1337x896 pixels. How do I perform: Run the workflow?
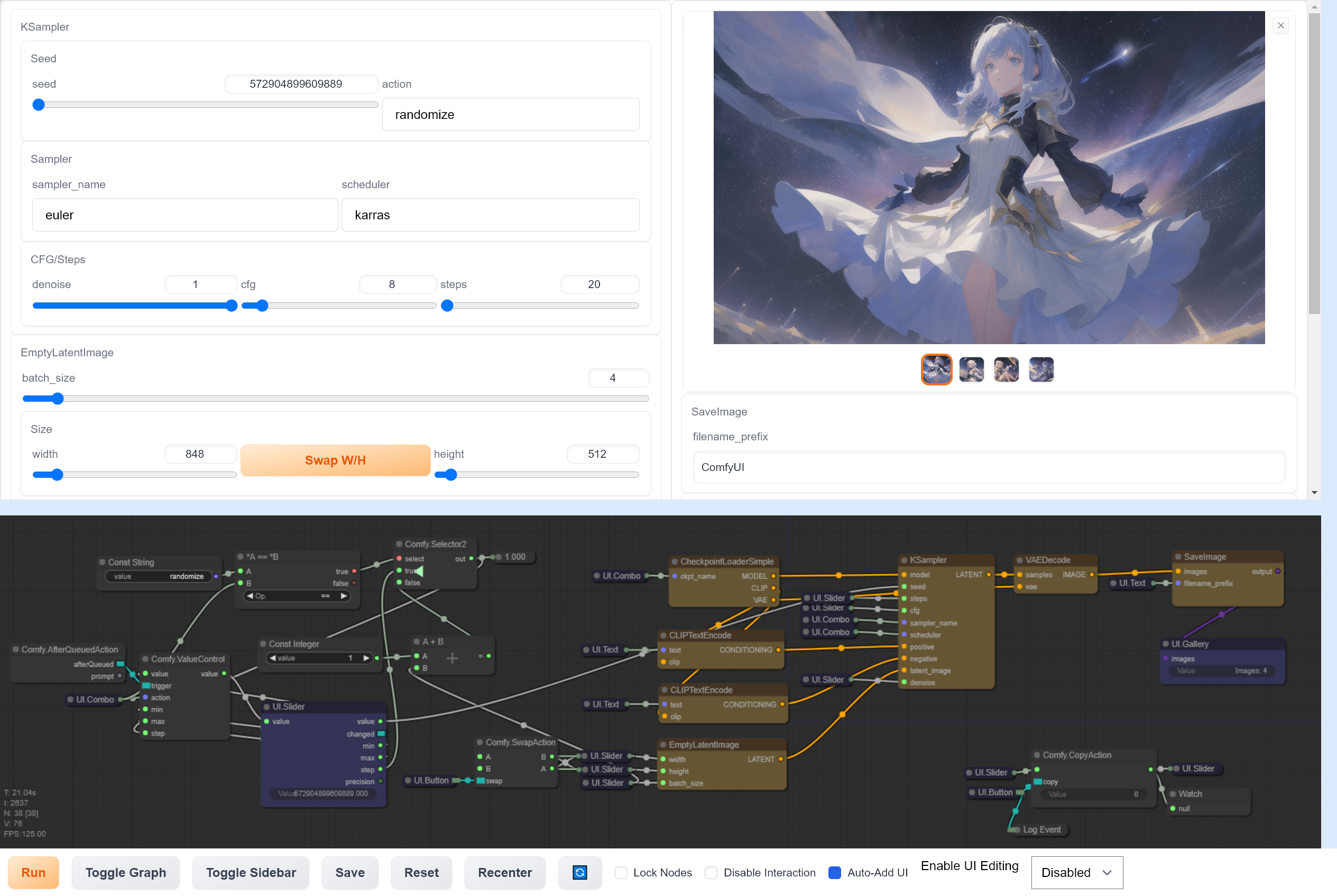point(33,873)
